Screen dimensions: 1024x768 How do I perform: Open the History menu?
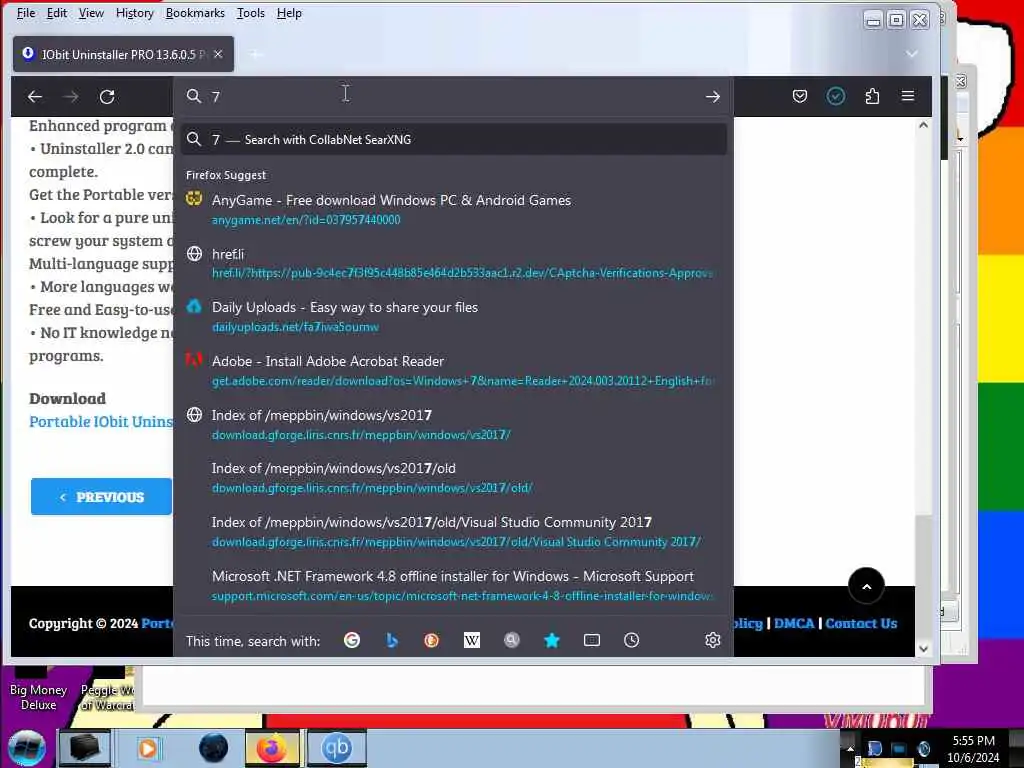[135, 13]
